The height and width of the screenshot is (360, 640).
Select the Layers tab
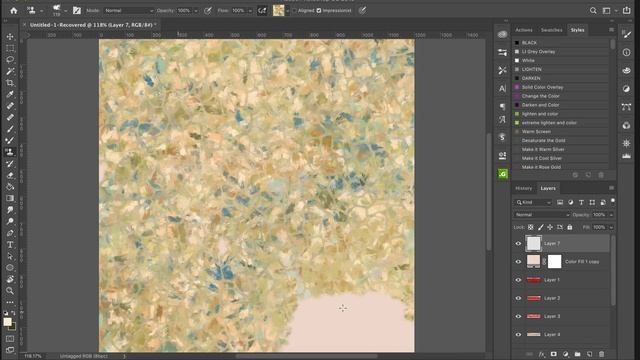click(x=548, y=188)
